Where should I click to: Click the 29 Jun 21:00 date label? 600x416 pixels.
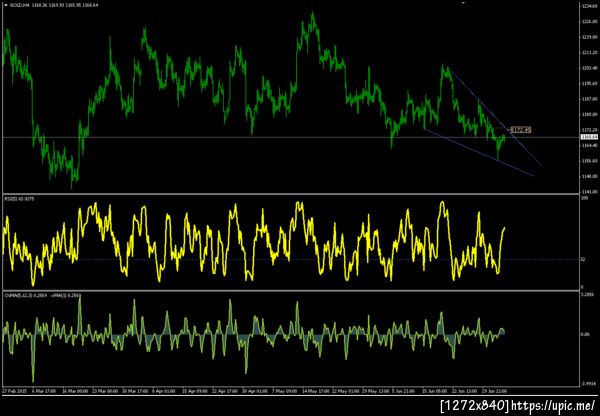click(495, 392)
